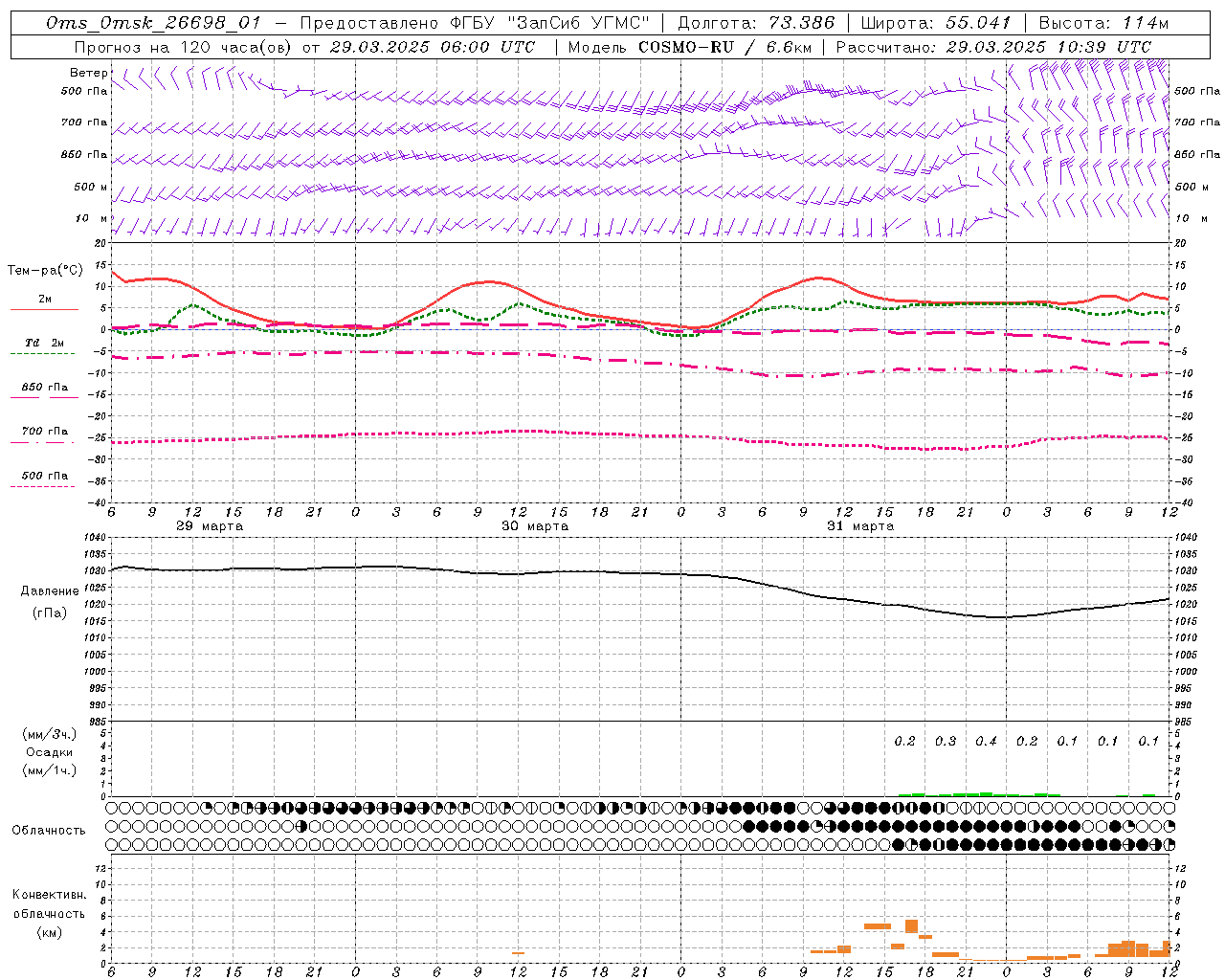The image size is (1225, 980).
Task: Click the provider text ФГБУ "ЗапСиб УГМС"
Action: click(550, 23)
